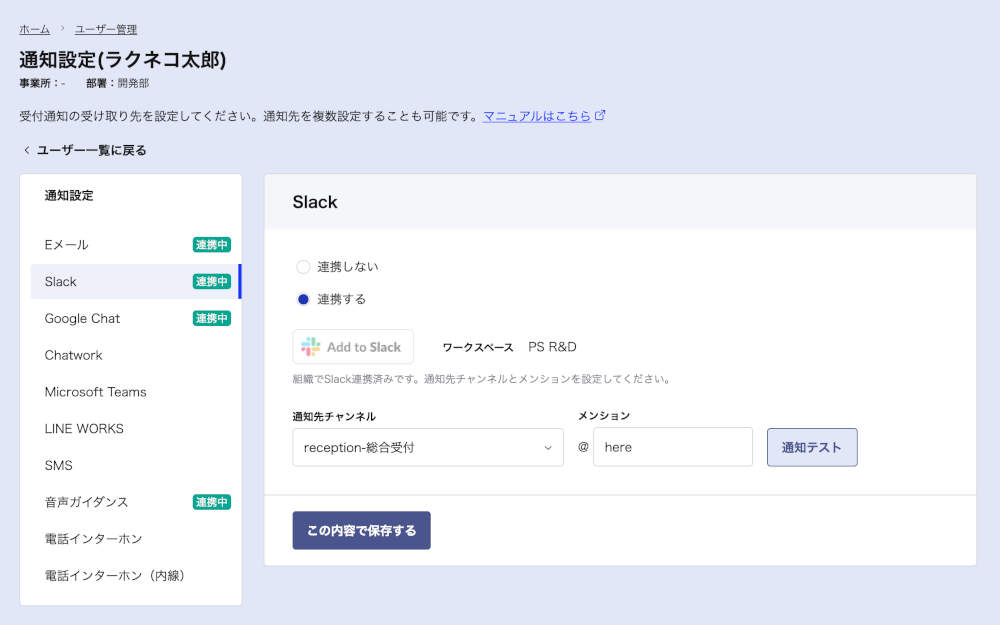Click the メンション field label

tap(604, 416)
